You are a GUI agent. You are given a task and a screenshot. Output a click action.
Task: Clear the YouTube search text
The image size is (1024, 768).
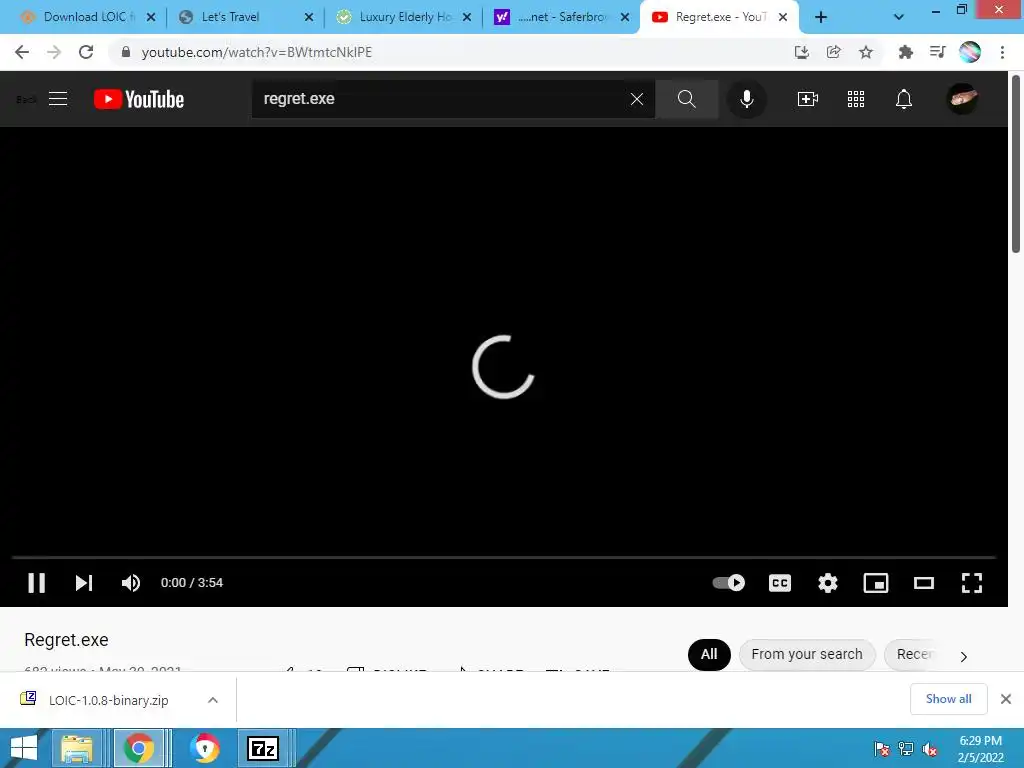tap(637, 99)
